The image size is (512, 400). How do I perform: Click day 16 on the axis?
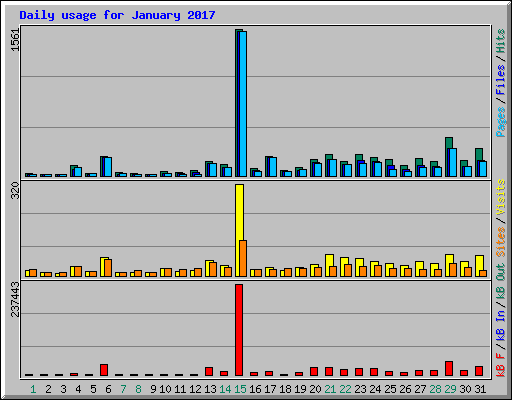tap(255, 389)
